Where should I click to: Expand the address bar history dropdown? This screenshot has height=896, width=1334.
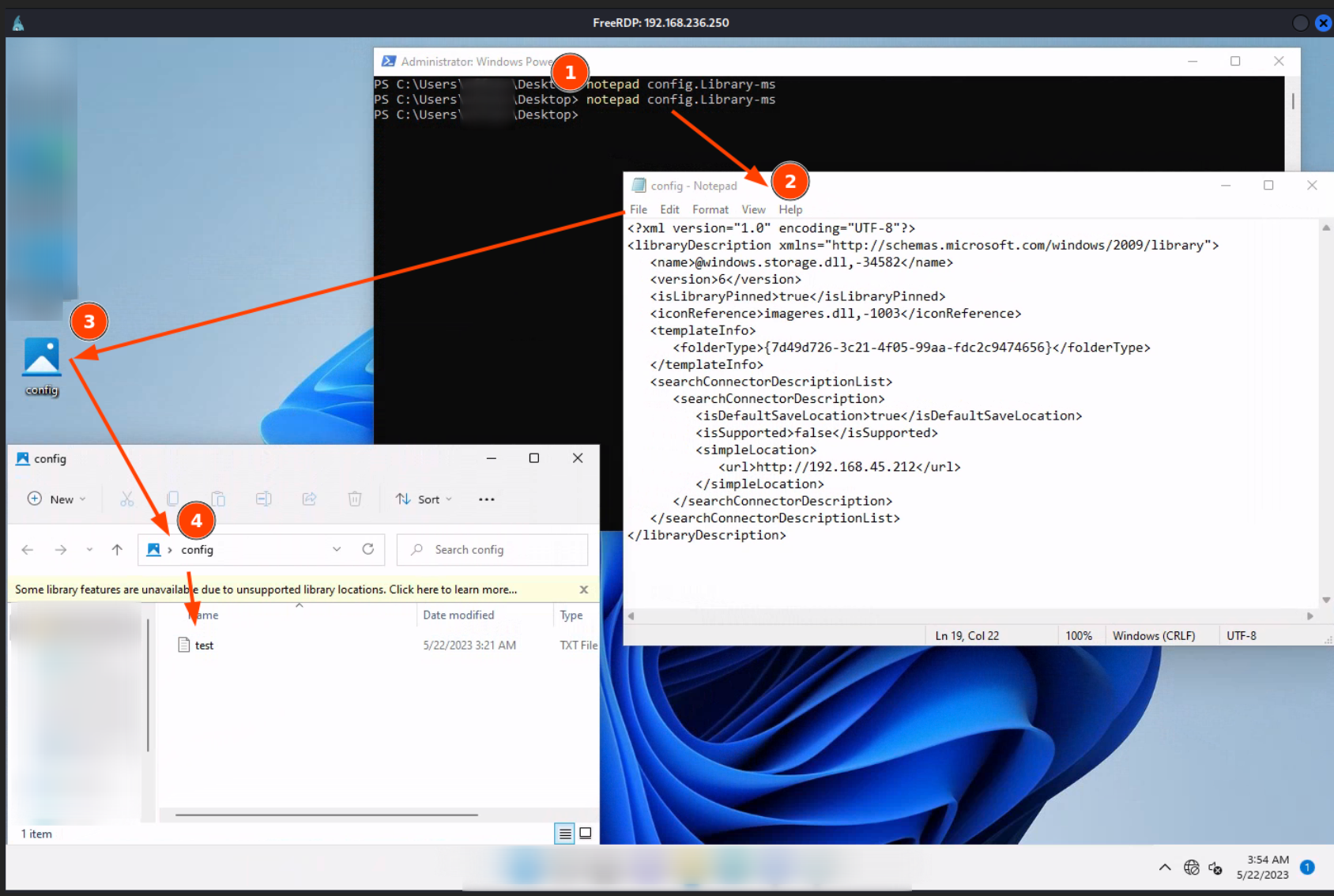[337, 550]
